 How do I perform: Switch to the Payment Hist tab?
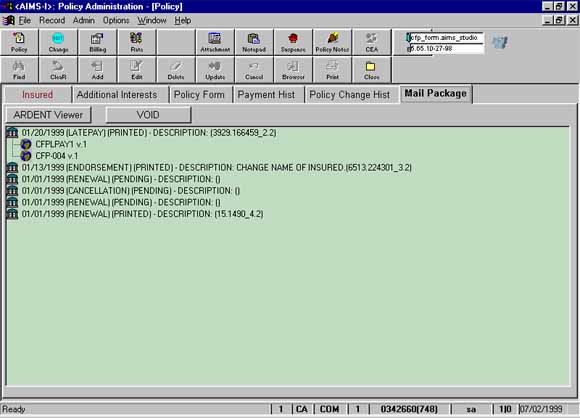pos(266,95)
